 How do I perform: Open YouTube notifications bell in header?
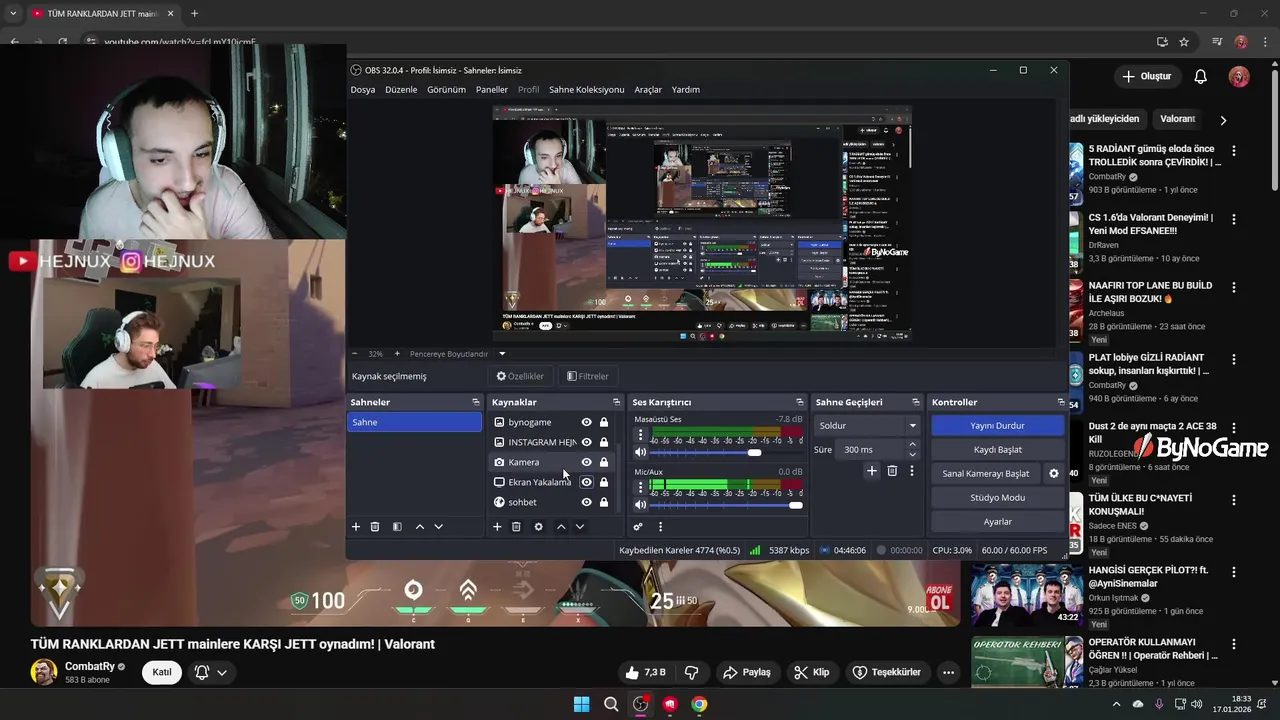pyautogui.click(x=1200, y=77)
